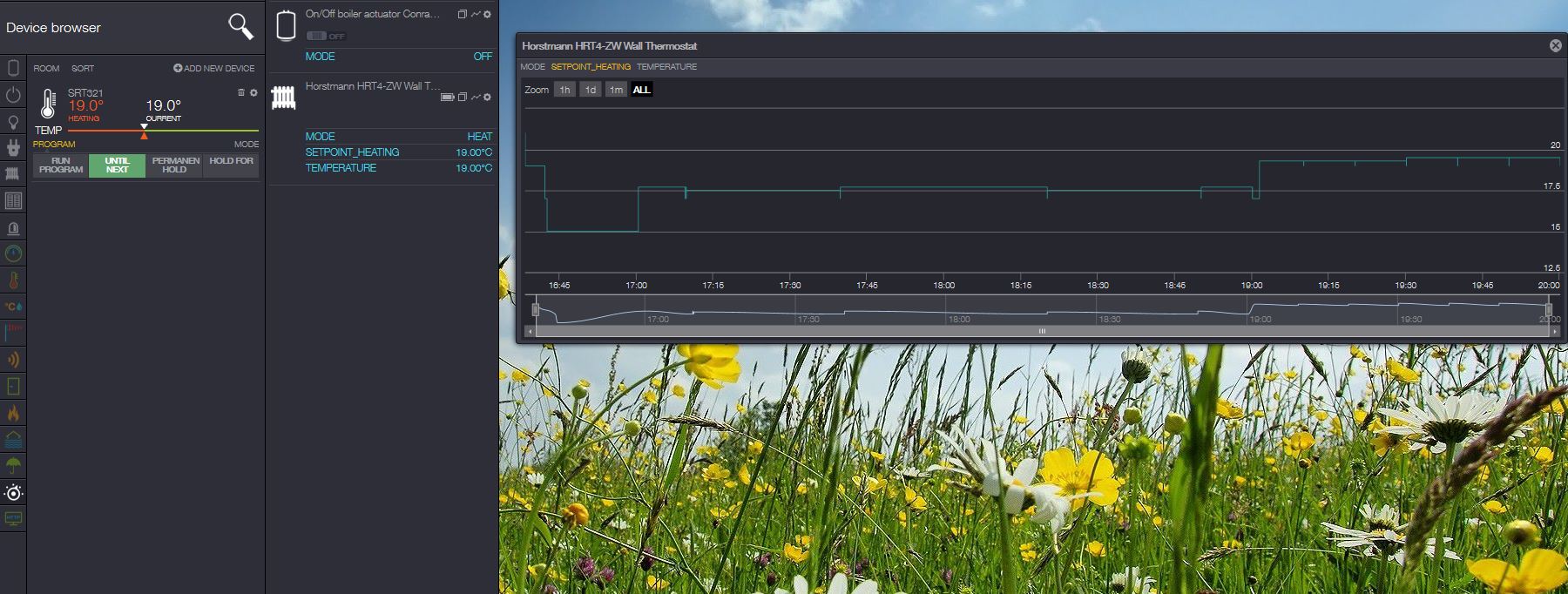The width and height of the screenshot is (1568, 594).
Task: Click Add New Device
Action: (x=214, y=68)
